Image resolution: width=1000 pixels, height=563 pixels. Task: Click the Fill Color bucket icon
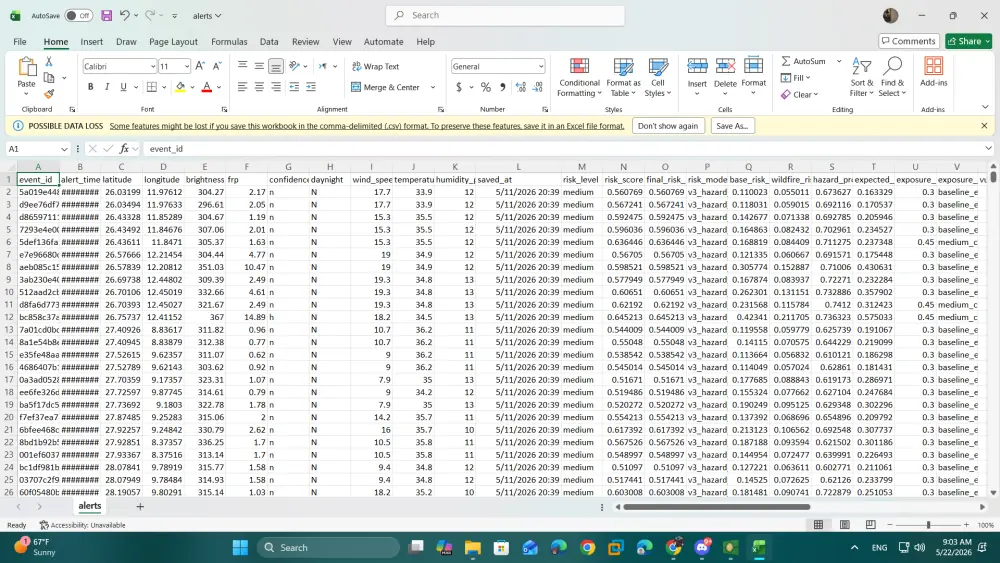pos(180,87)
